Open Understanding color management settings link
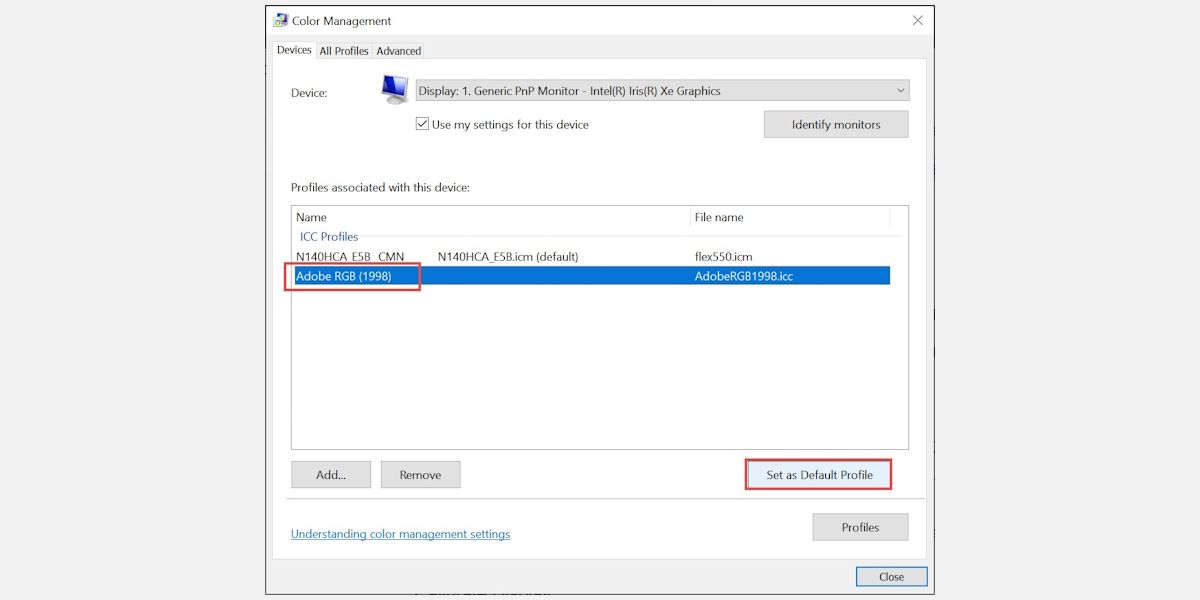This screenshot has height=600, width=1200. (400, 534)
